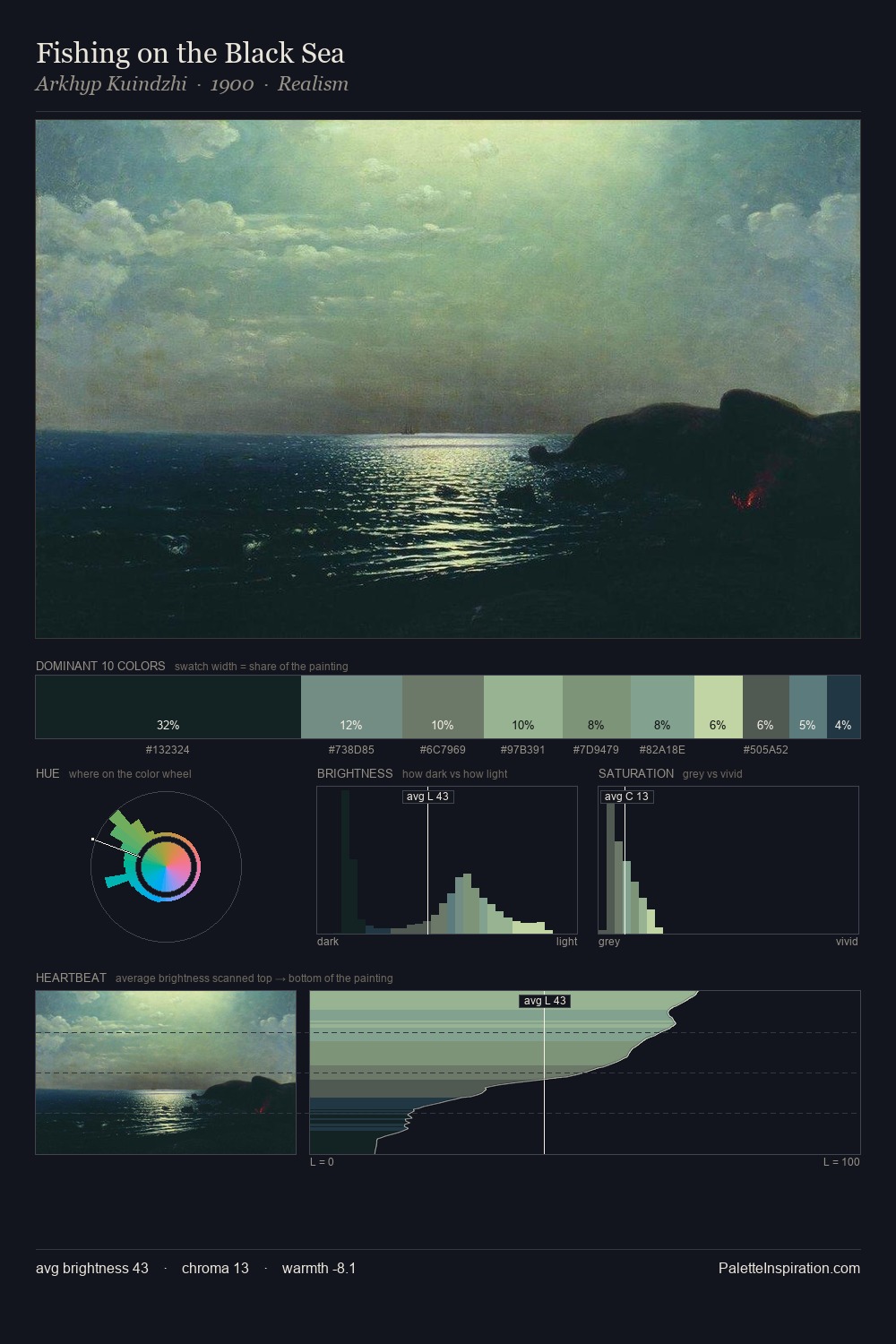Click the Realism style label
Screen dimensions: 896x1344
313,84
